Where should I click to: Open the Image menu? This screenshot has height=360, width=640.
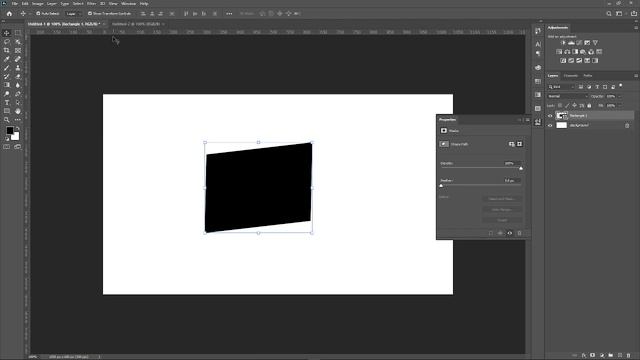[38, 4]
